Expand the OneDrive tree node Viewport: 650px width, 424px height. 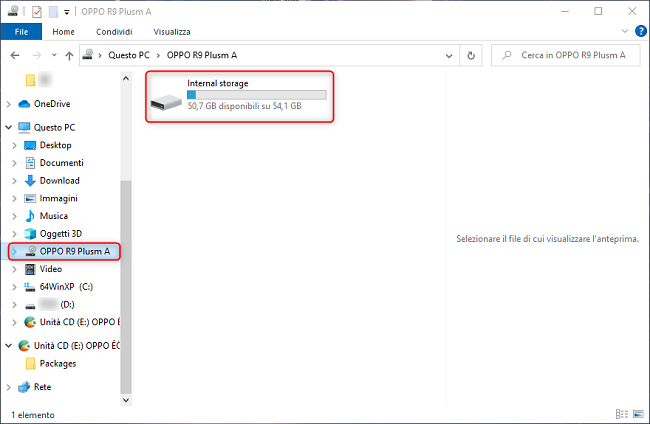point(8,104)
